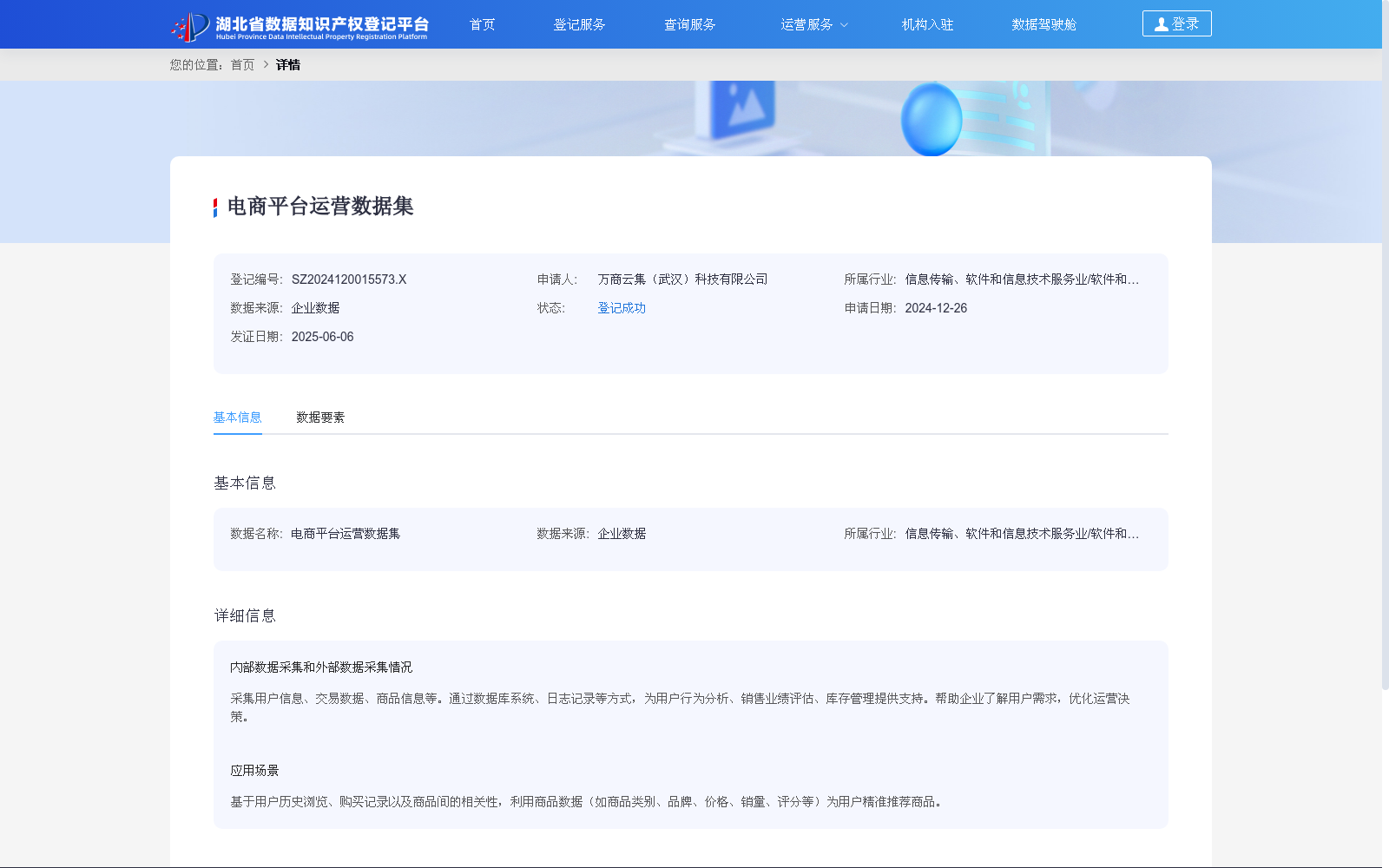Click applicant 万商云集（武汉）科技有限公司
The height and width of the screenshot is (868, 1389).
(682, 279)
